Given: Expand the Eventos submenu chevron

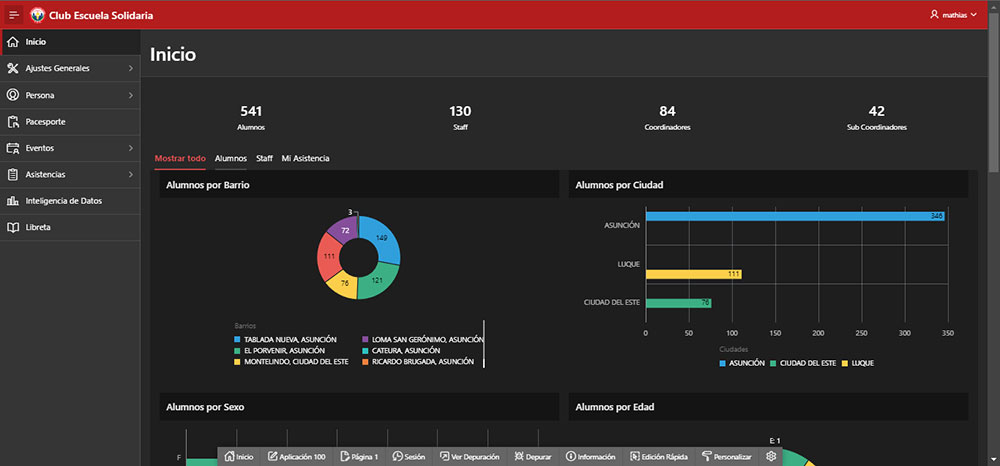Looking at the screenshot, I should (x=130, y=148).
